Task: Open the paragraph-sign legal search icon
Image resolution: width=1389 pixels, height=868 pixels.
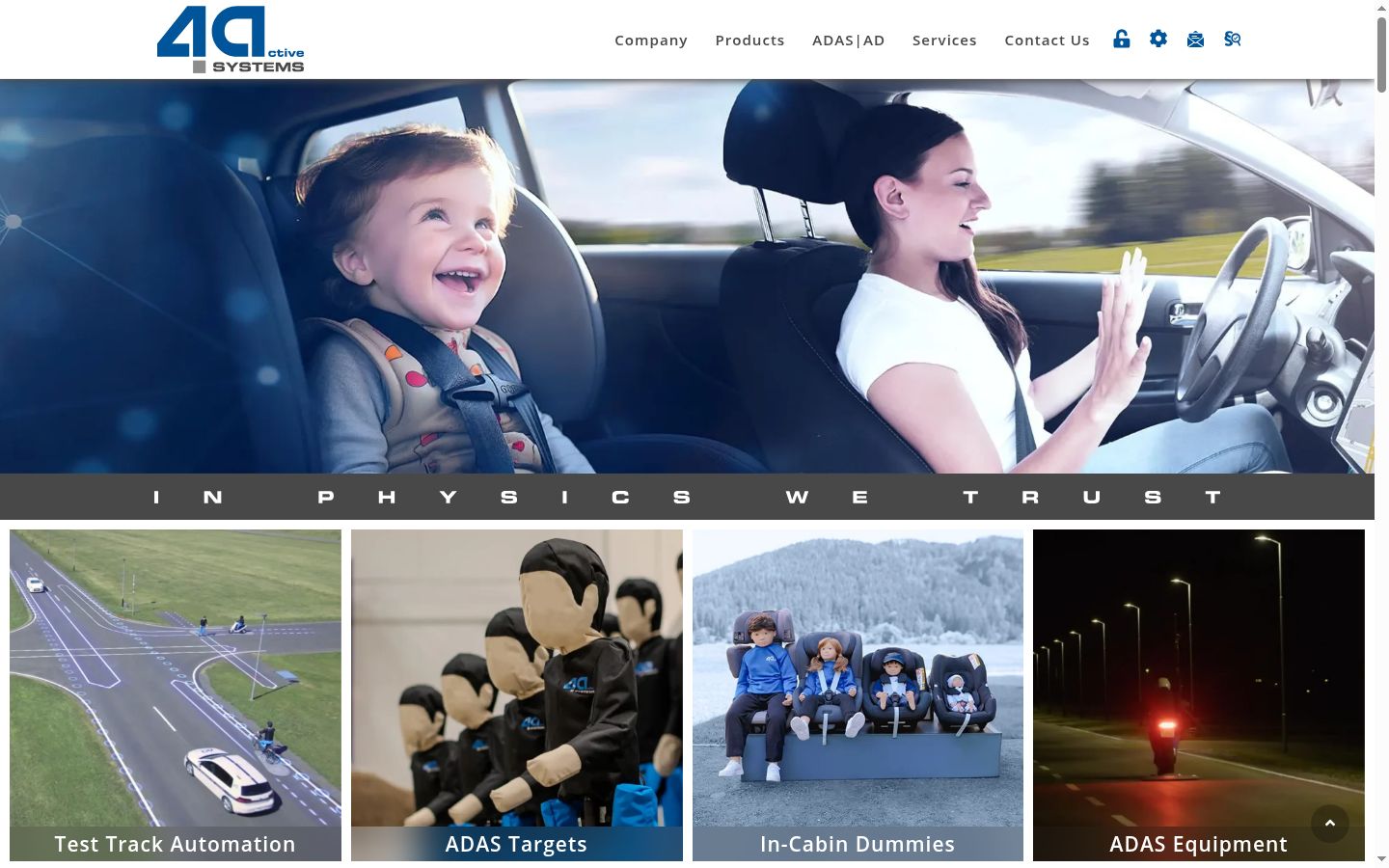Action: click(1232, 39)
